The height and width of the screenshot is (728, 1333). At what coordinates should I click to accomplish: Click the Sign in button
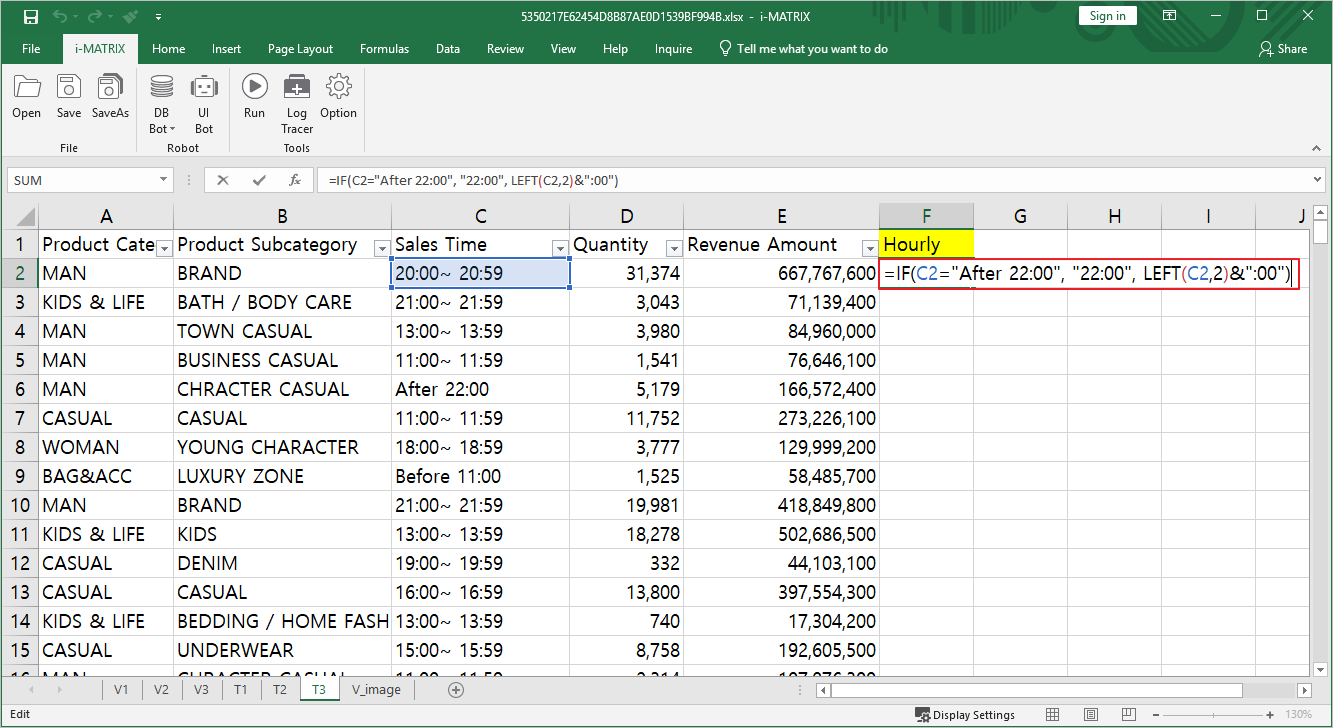point(1107,16)
